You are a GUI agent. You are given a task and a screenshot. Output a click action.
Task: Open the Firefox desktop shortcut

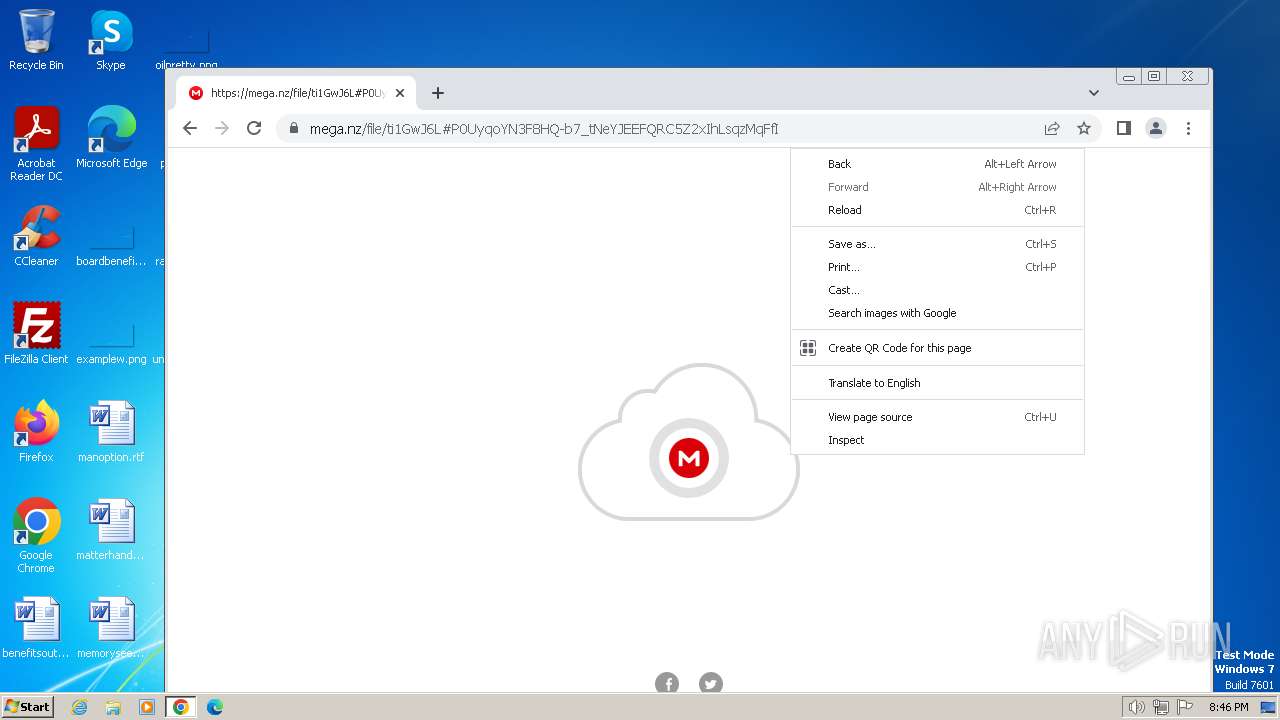36,432
